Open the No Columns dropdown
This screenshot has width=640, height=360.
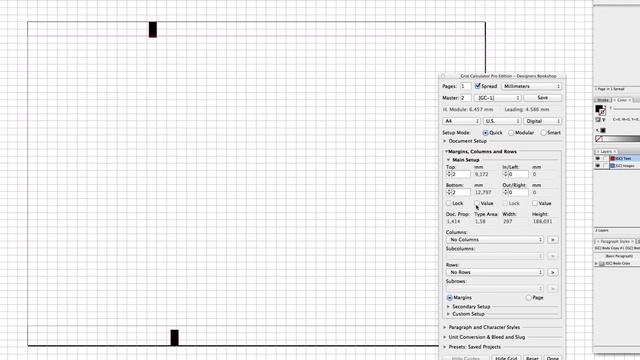(495, 240)
